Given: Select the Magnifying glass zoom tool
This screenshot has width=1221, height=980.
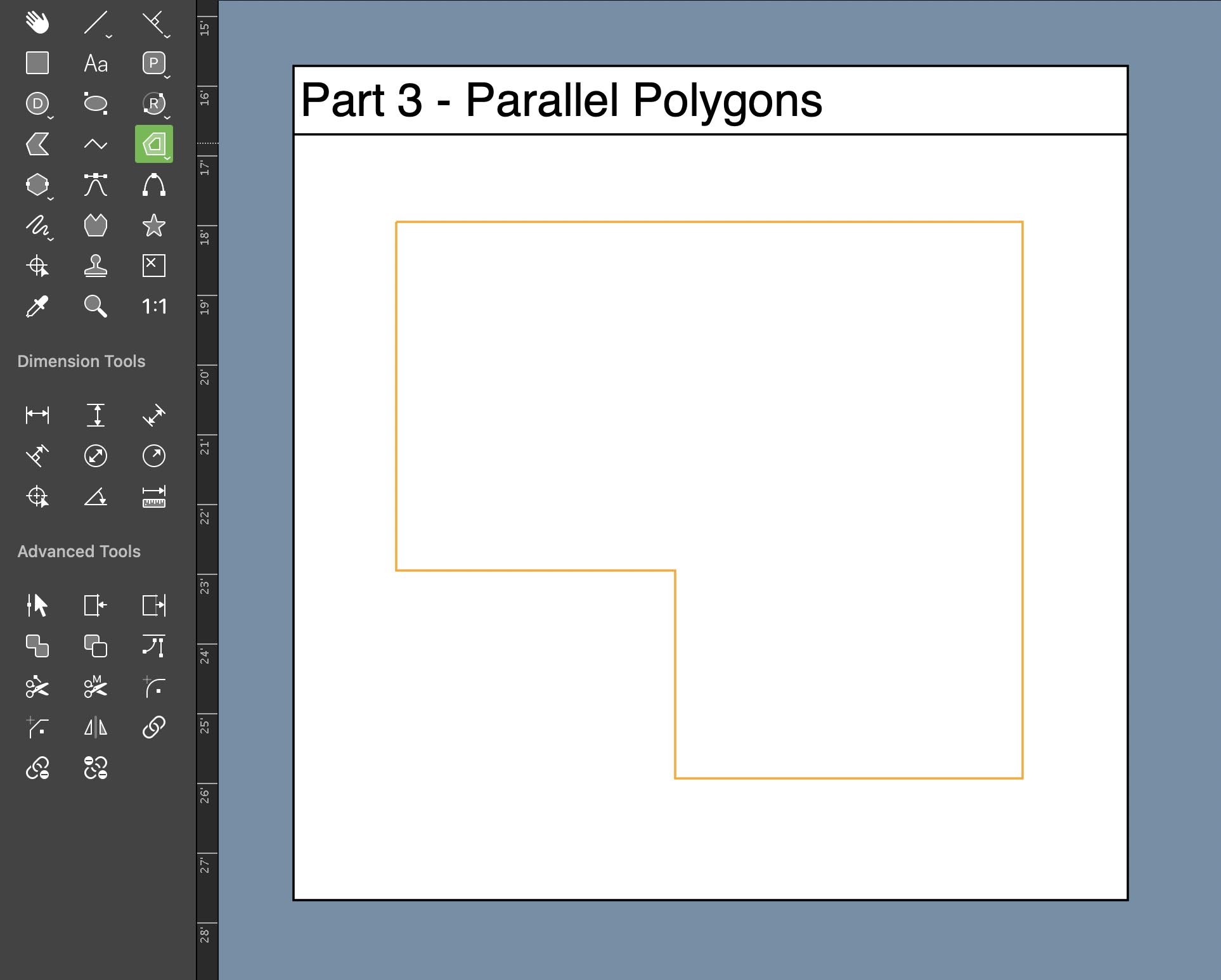Looking at the screenshot, I should tap(96, 306).
